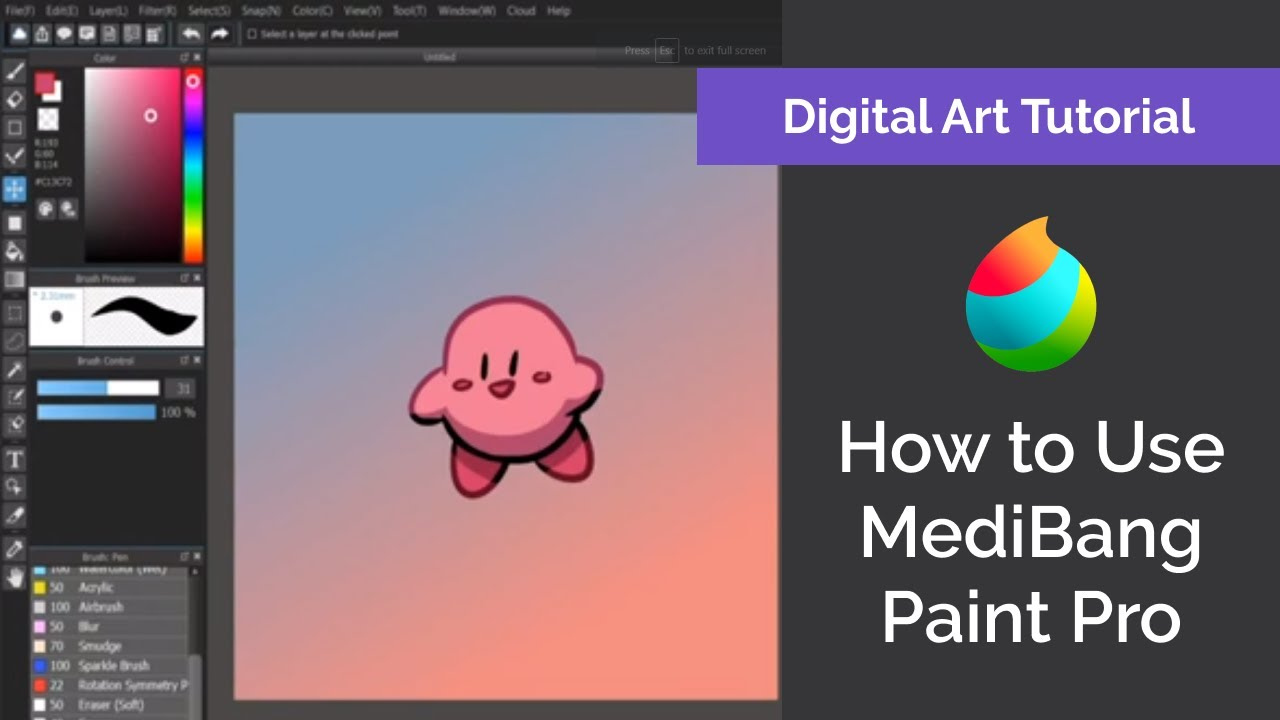Select the rectangular Selection tool

click(15, 313)
